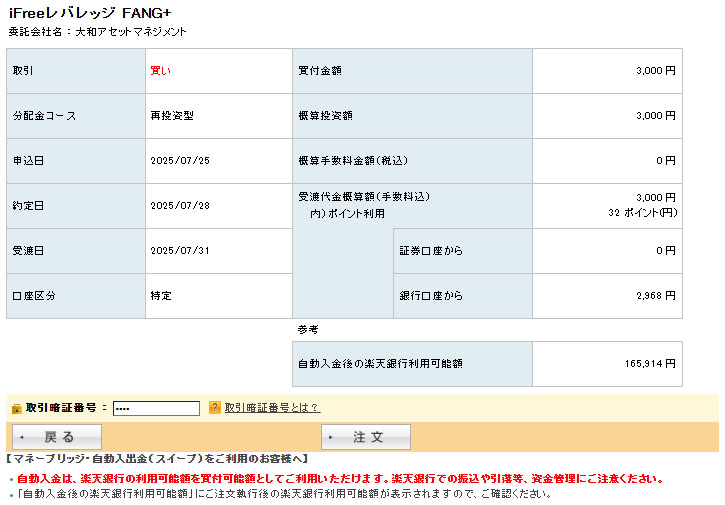Click the red 自動入金 warning notice text
The image size is (725, 505).
pyautogui.click(x=340, y=479)
